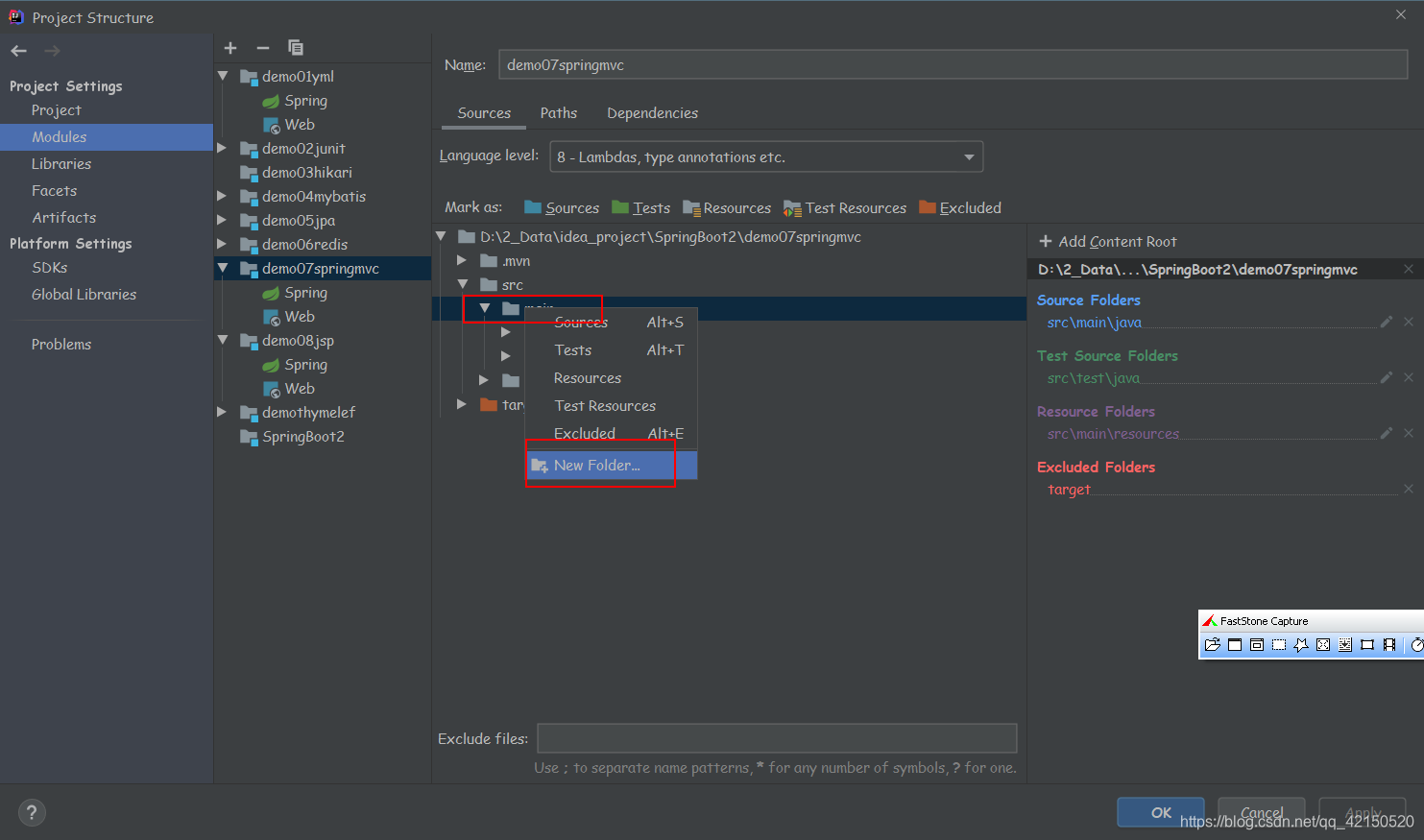Click the remove module minus icon
This screenshot has height=840, width=1424.
click(x=263, y=48)
